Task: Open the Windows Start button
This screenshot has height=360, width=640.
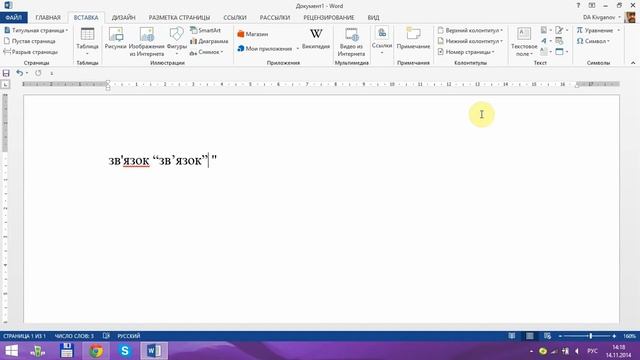Action: point(11,351)
